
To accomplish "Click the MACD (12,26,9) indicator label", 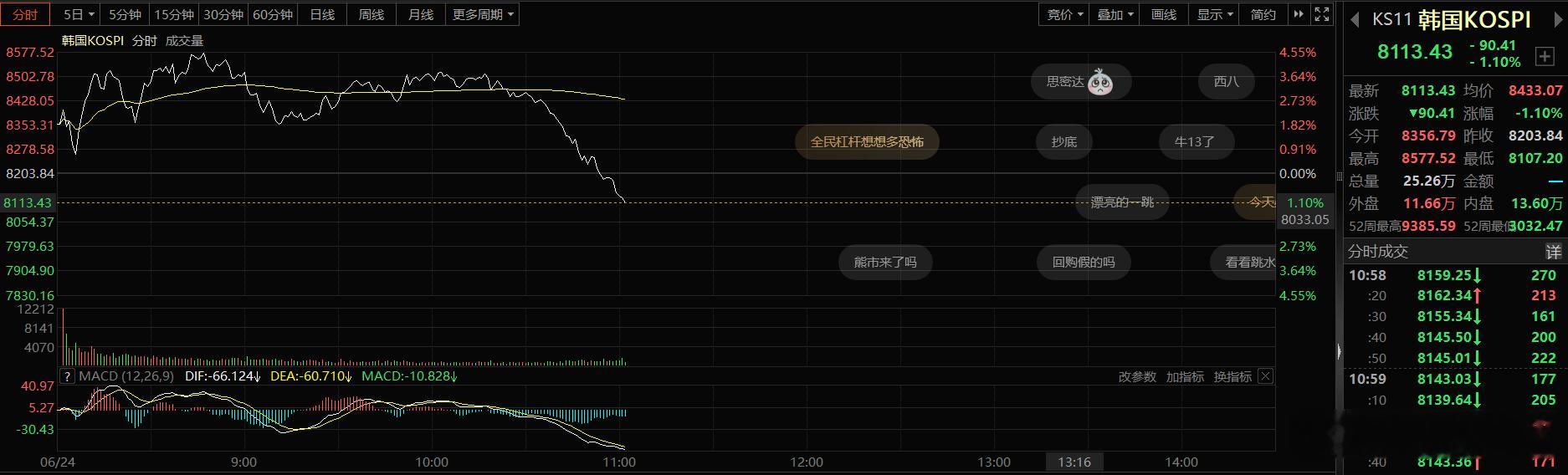I will pos(126,376).
